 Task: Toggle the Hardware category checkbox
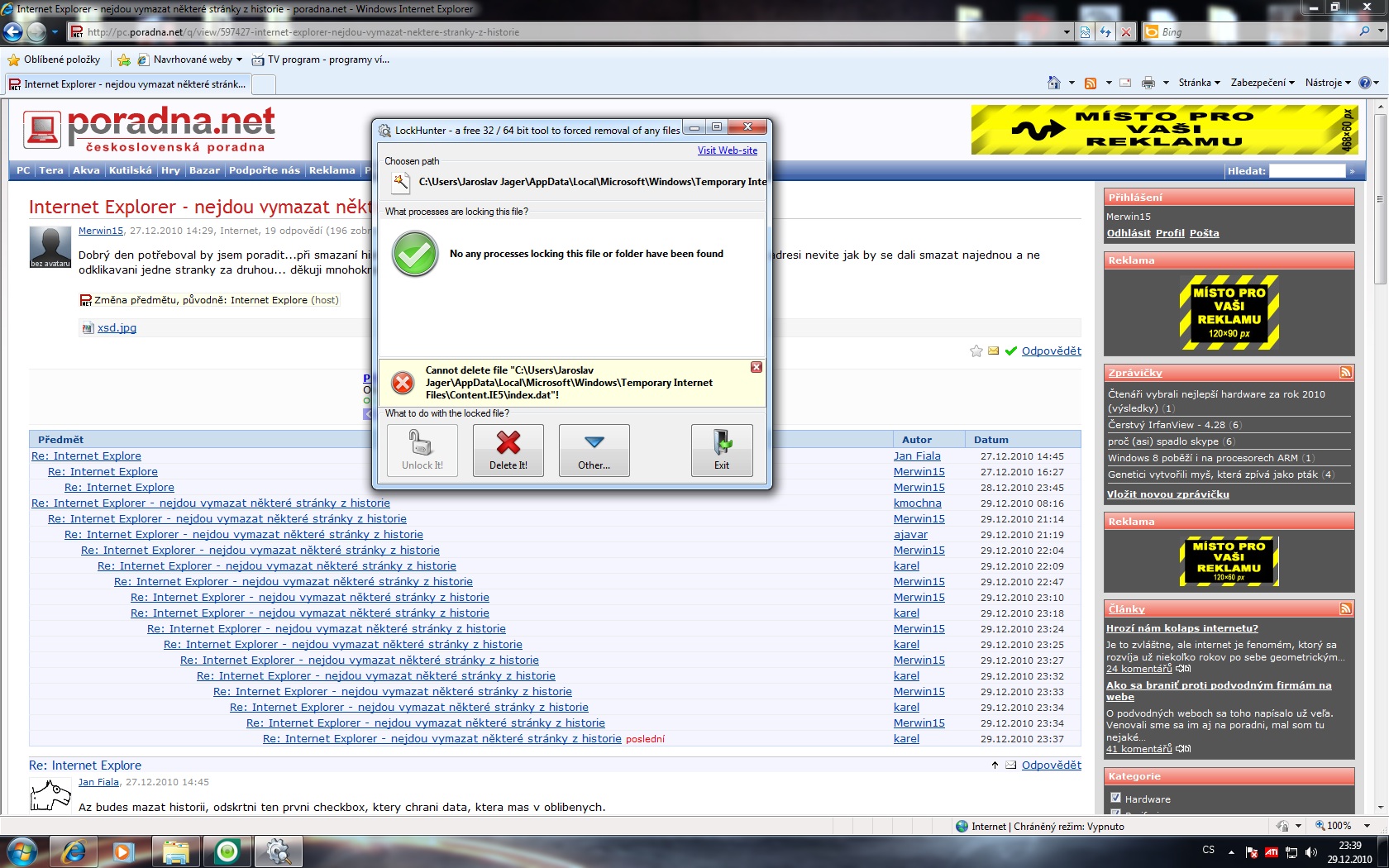(1115, 799)
